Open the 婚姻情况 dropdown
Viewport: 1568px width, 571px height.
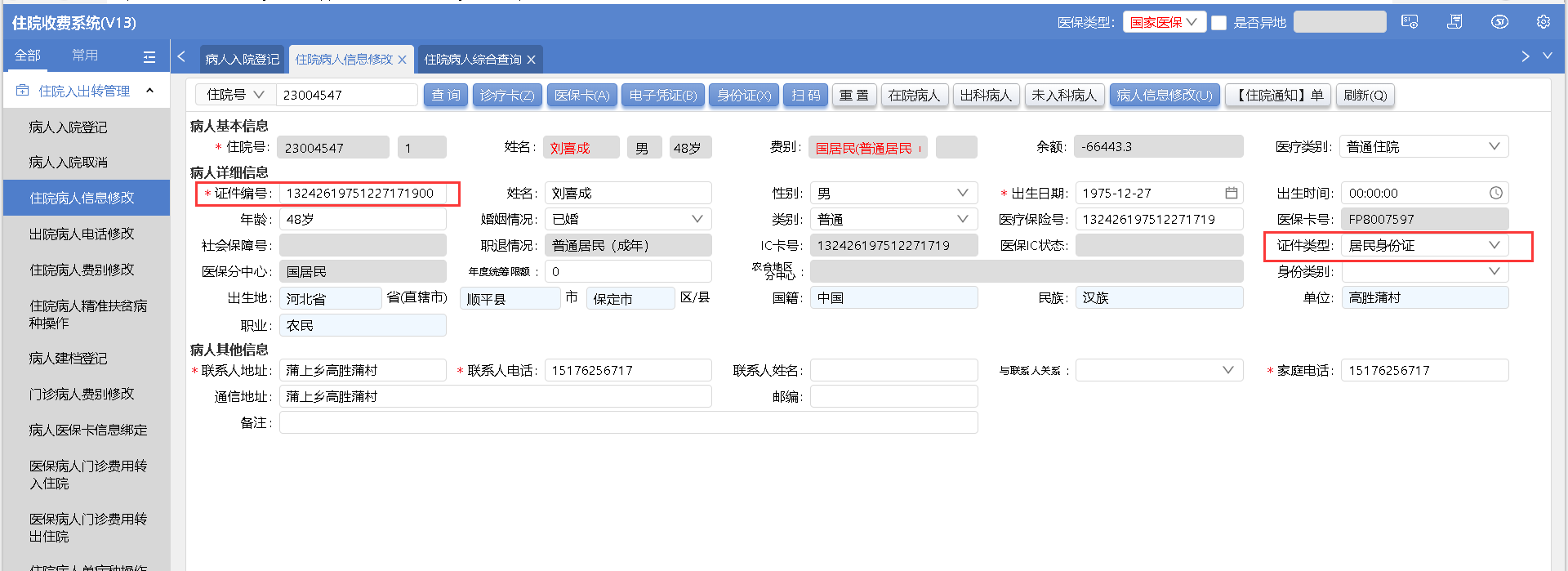tap(628, 219)
